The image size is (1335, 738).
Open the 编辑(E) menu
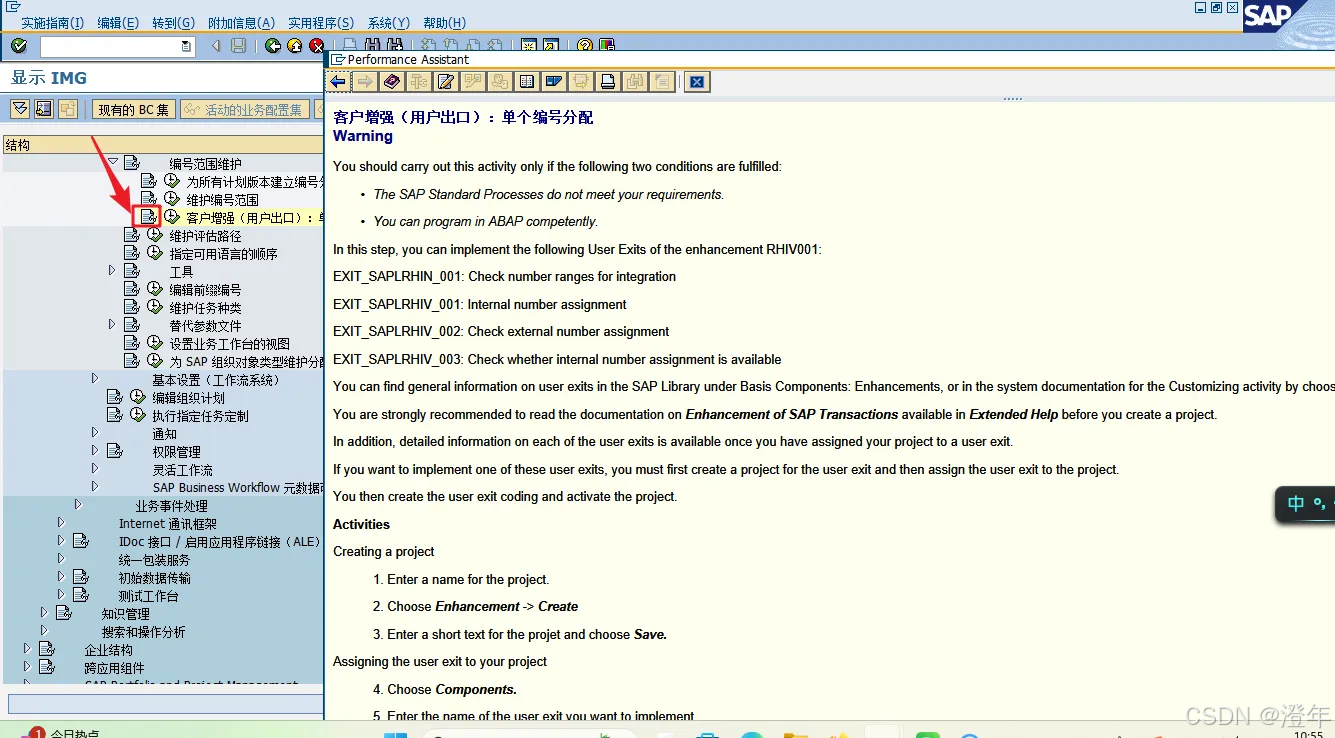(x=118, y=23)
